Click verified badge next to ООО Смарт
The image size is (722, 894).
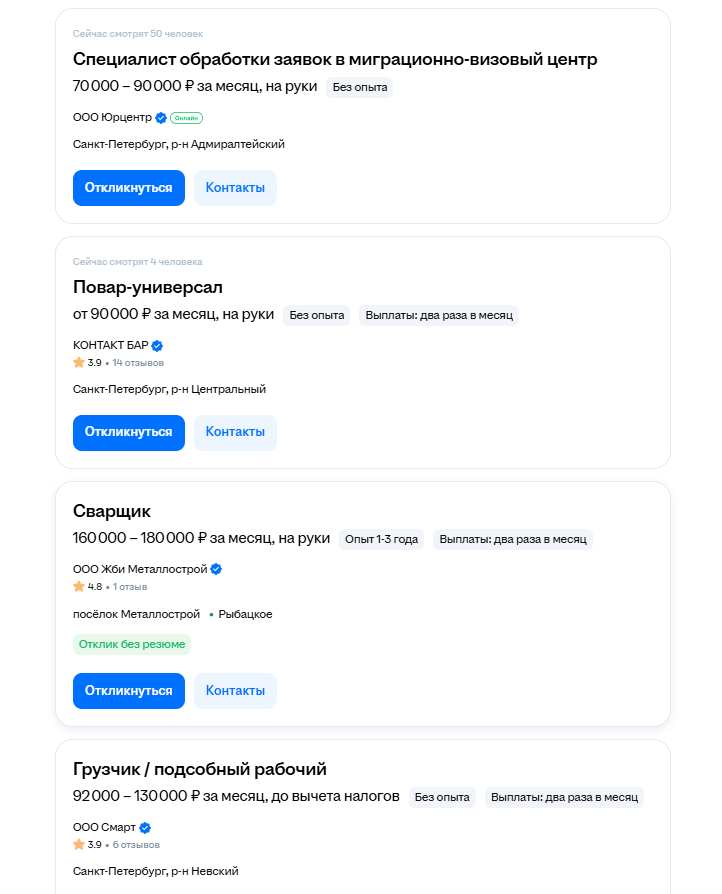click(x=145, y=828)
